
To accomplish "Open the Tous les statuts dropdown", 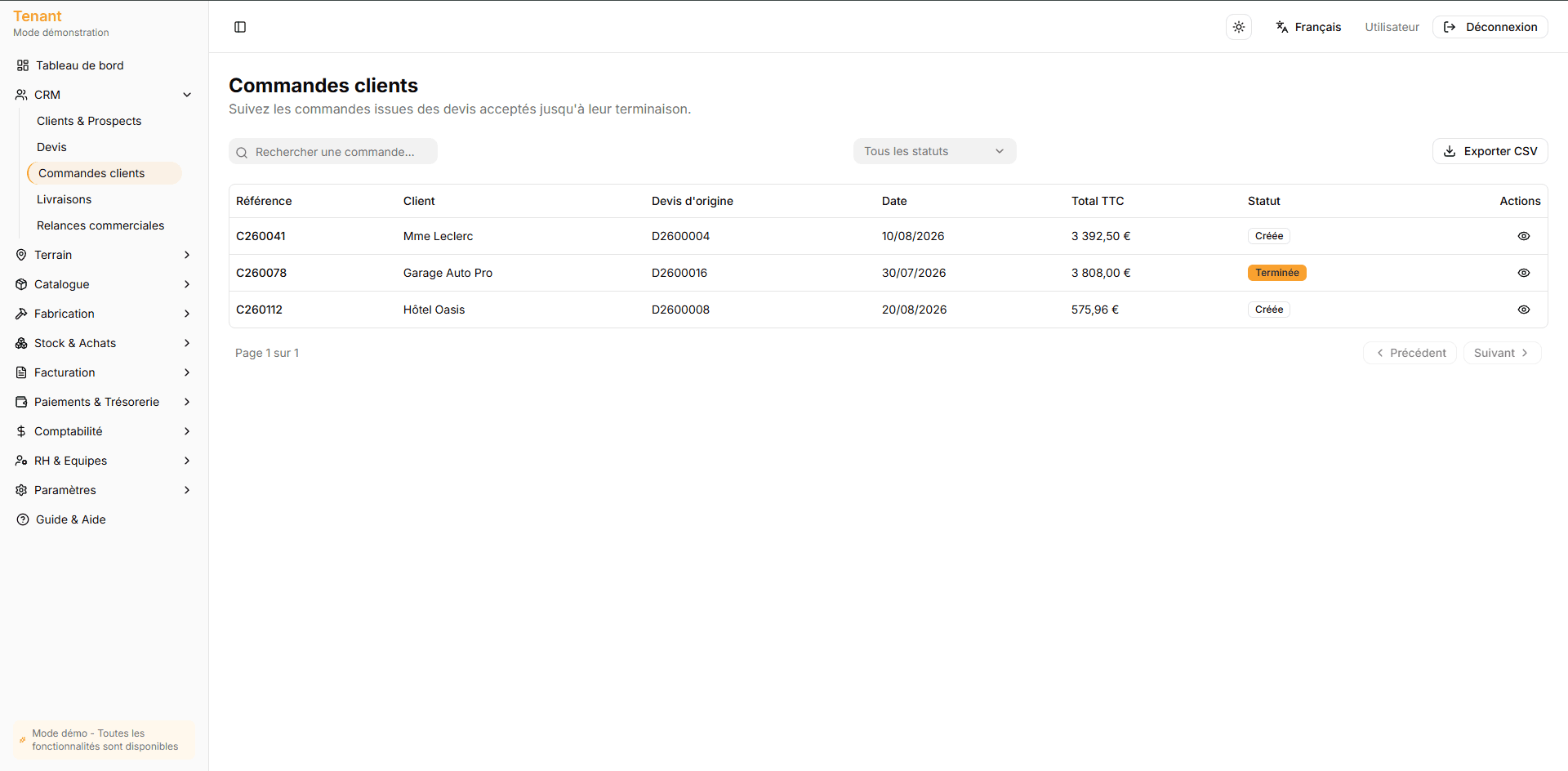I will 934,151.
